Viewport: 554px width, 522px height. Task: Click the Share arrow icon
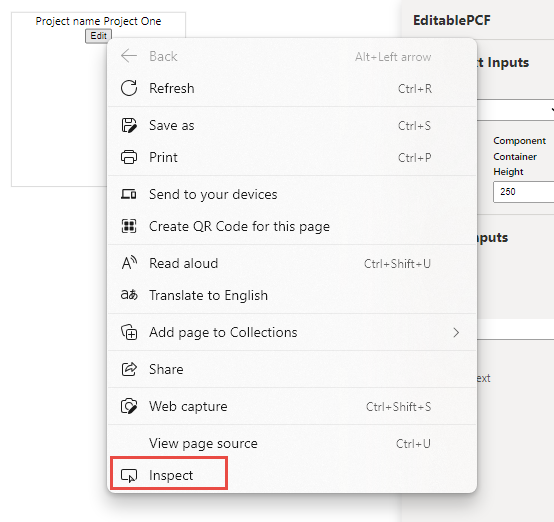pyautogui.click(x=129, y=369)
